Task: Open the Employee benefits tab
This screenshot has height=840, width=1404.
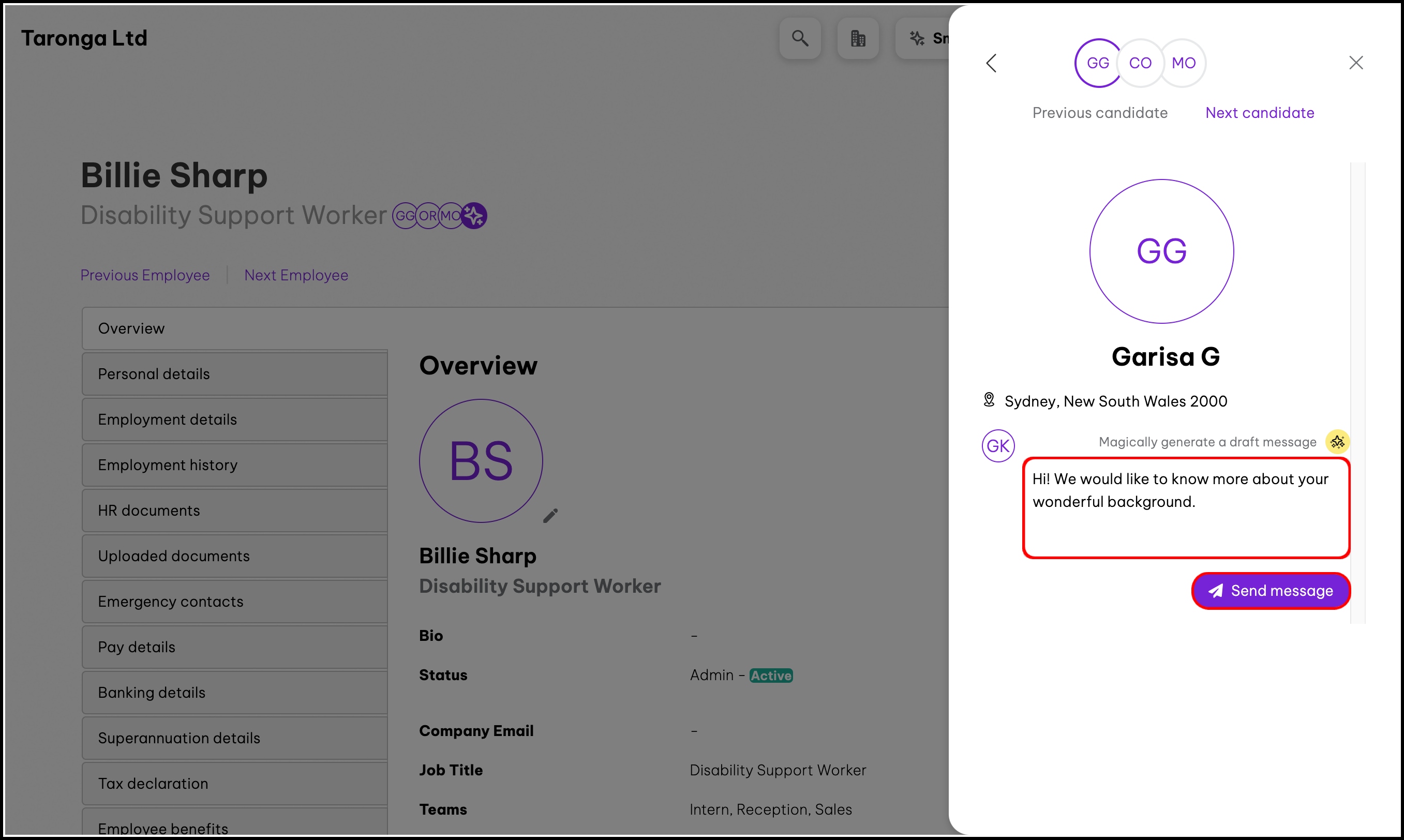Action: pos(234,822)
